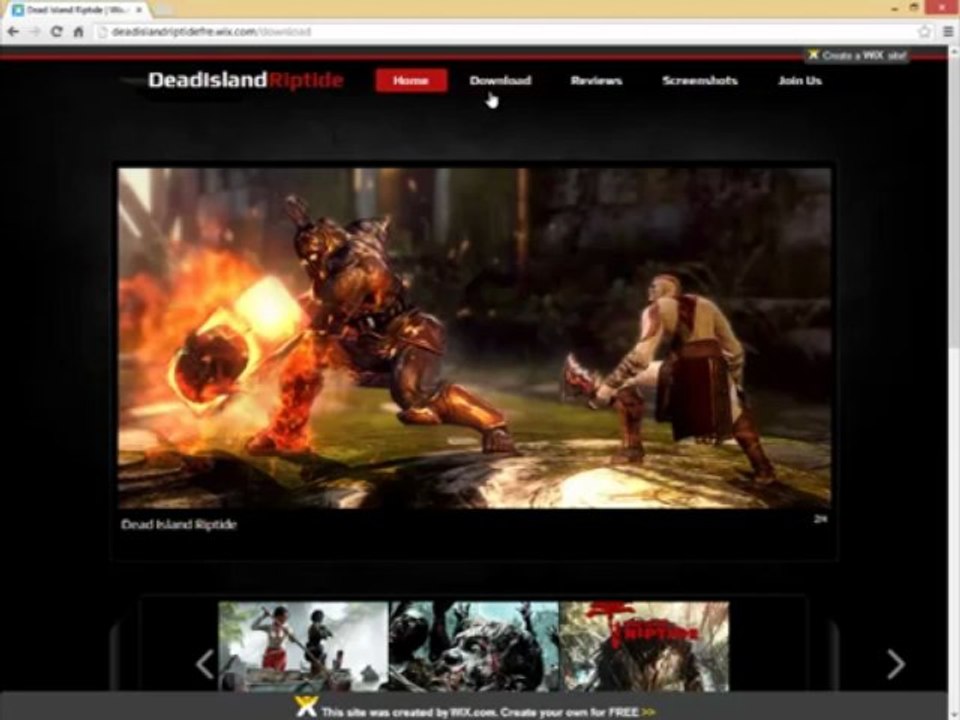Click the DeadIsland Riptide logo
Image resolution: width=960 pixels, height=720 pixels.
tap(246, 80)
